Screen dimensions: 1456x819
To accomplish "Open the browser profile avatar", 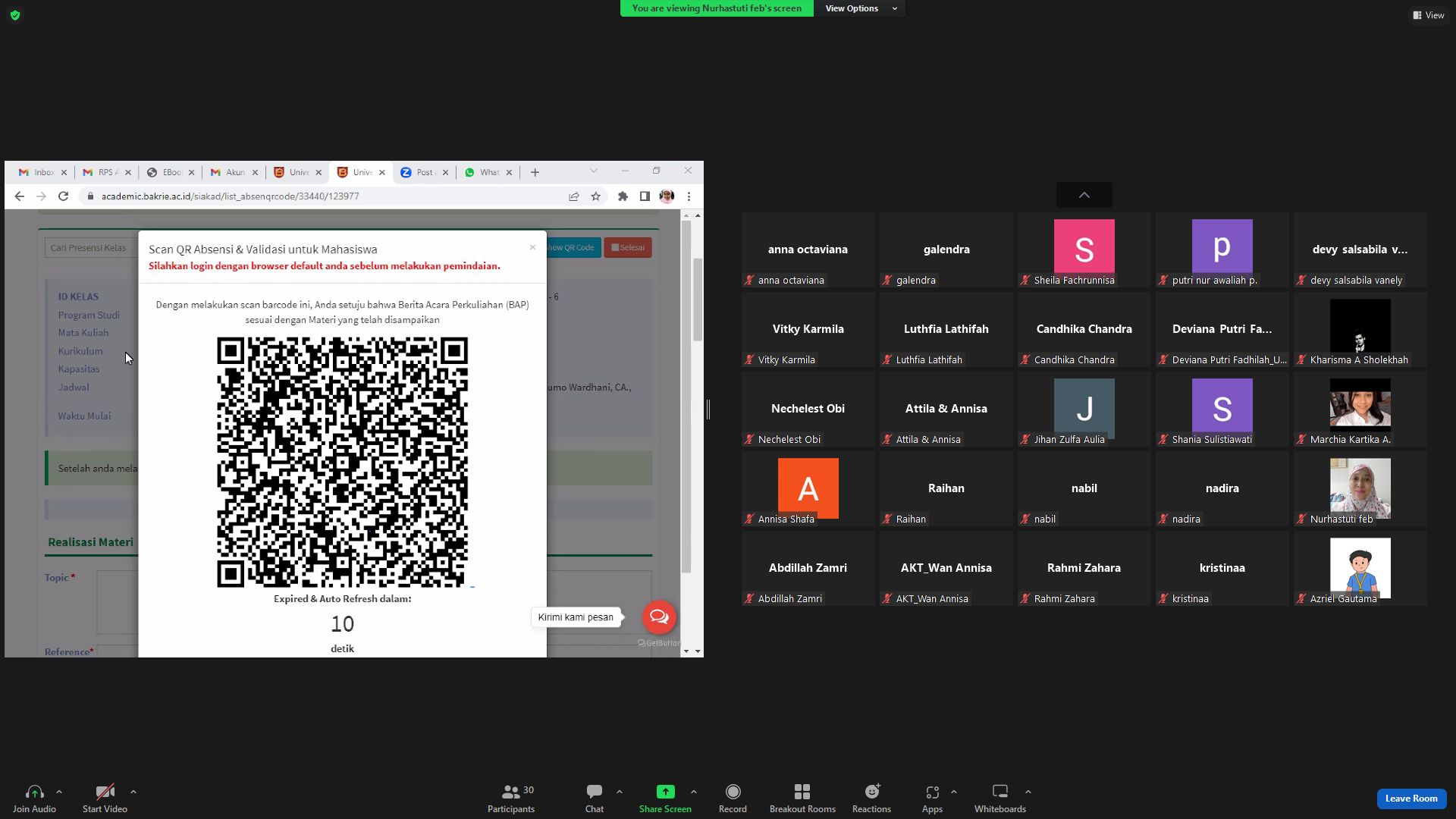I will (x=667, y=196).
